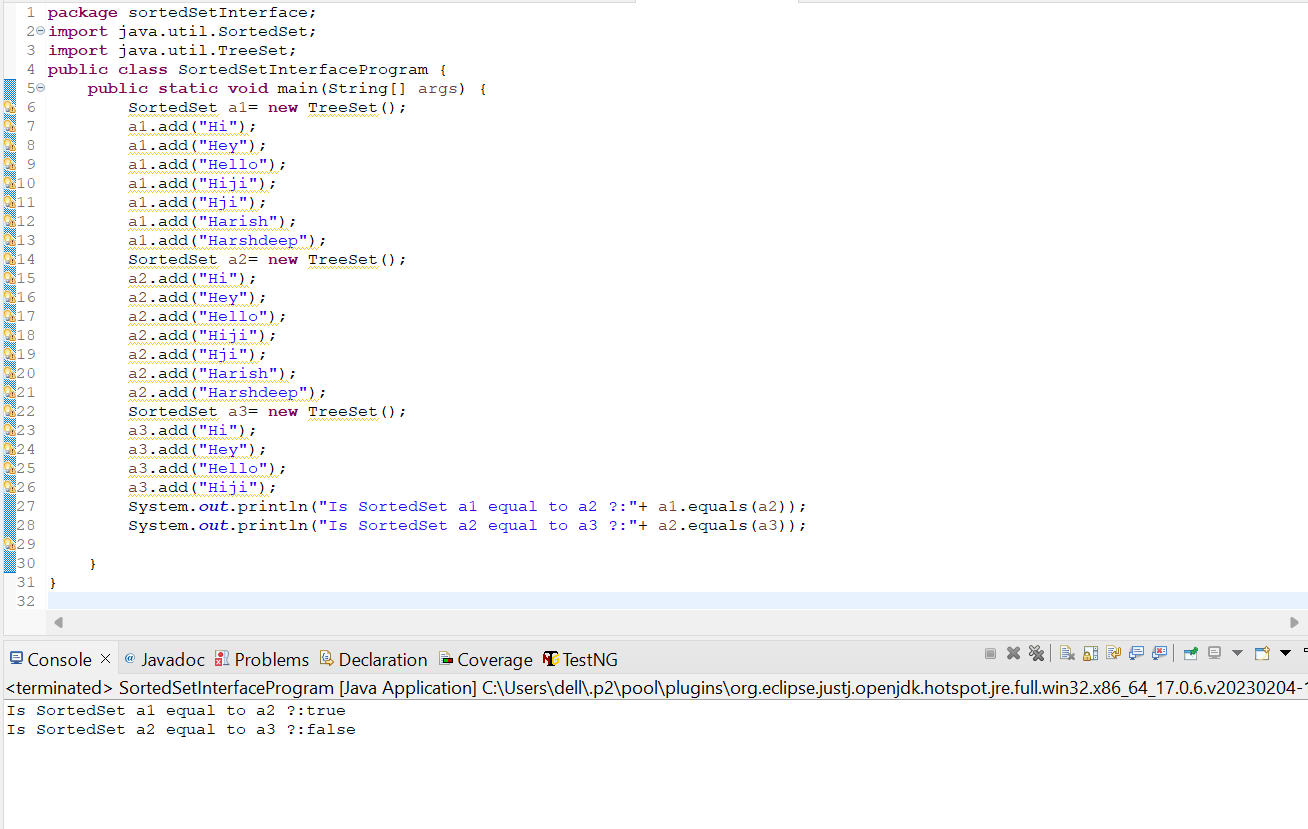Close the Console view tab

[105, 659]
